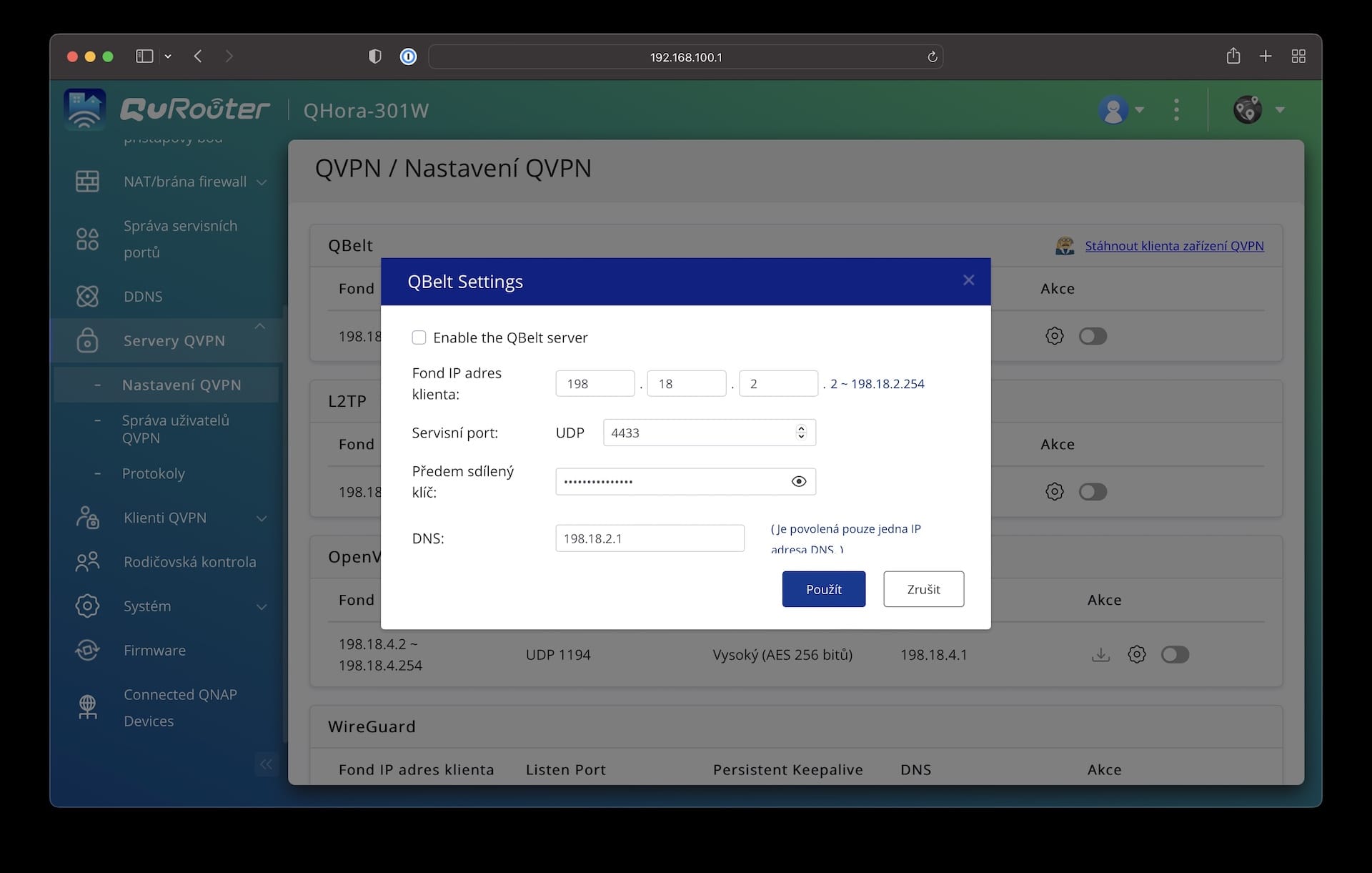Click the L2TP settings gear icon
This screenshot has height=873, width=1372.
[1054, 492]
